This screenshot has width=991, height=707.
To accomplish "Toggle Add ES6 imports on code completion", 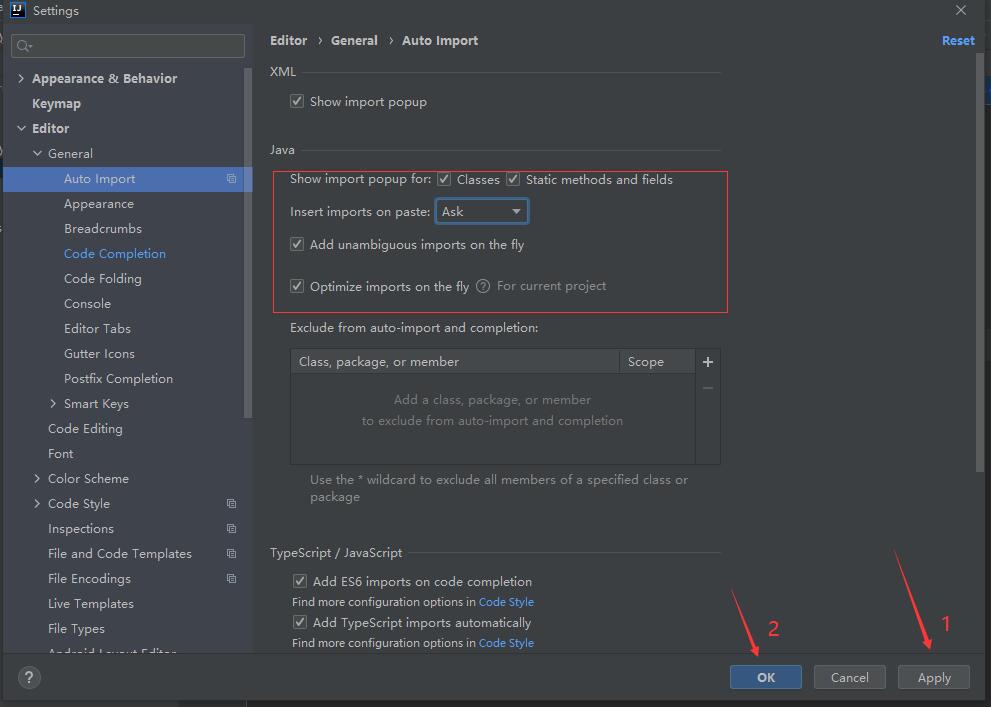I will point(300,581).
